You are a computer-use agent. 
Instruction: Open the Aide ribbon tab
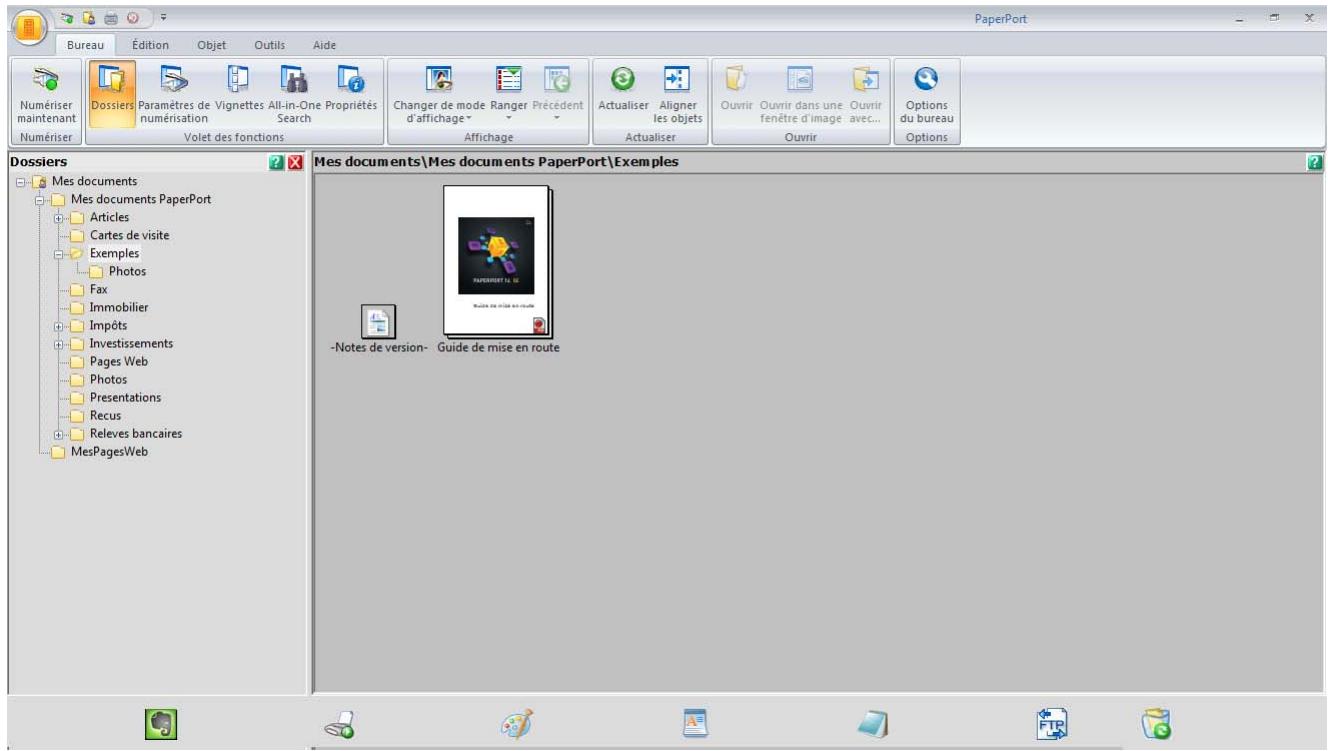click(324, 45)
